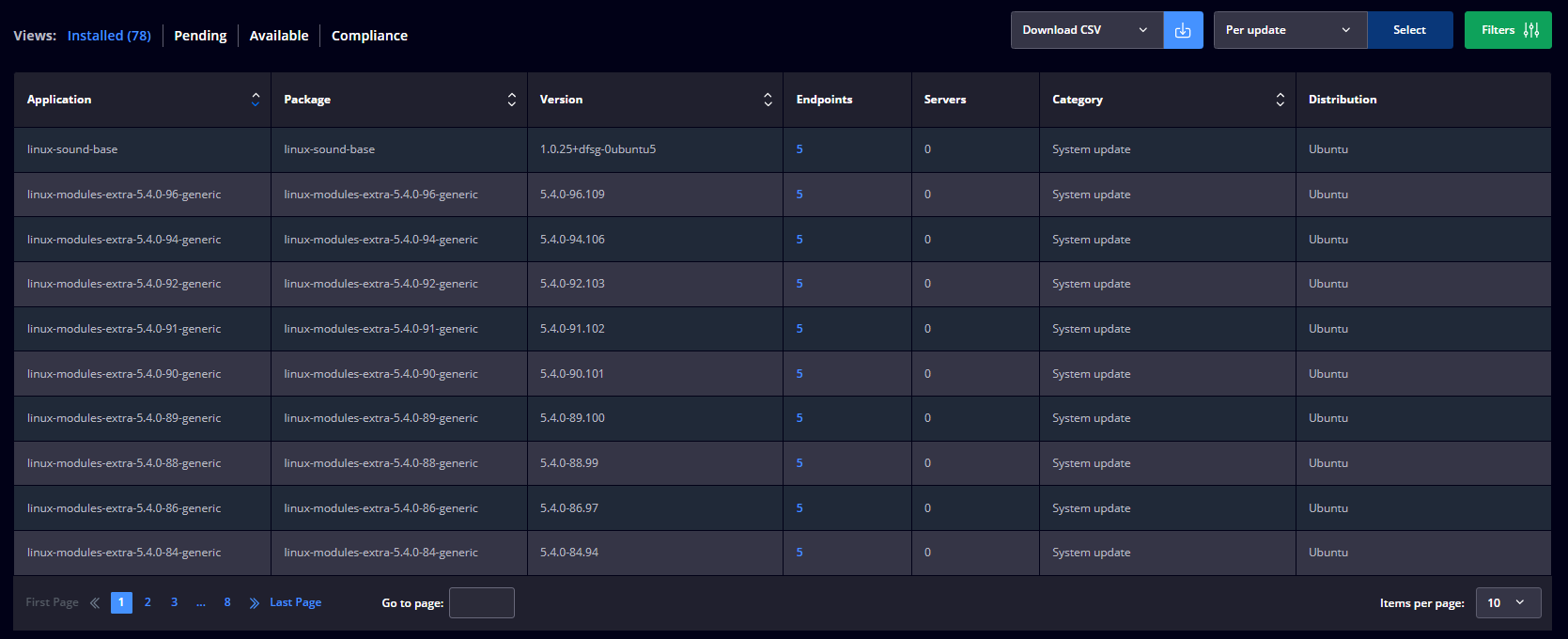The height and width of the screenshot is (639, 1568).
Task: Click current page 1 indicator
Action: pos(121,602)
